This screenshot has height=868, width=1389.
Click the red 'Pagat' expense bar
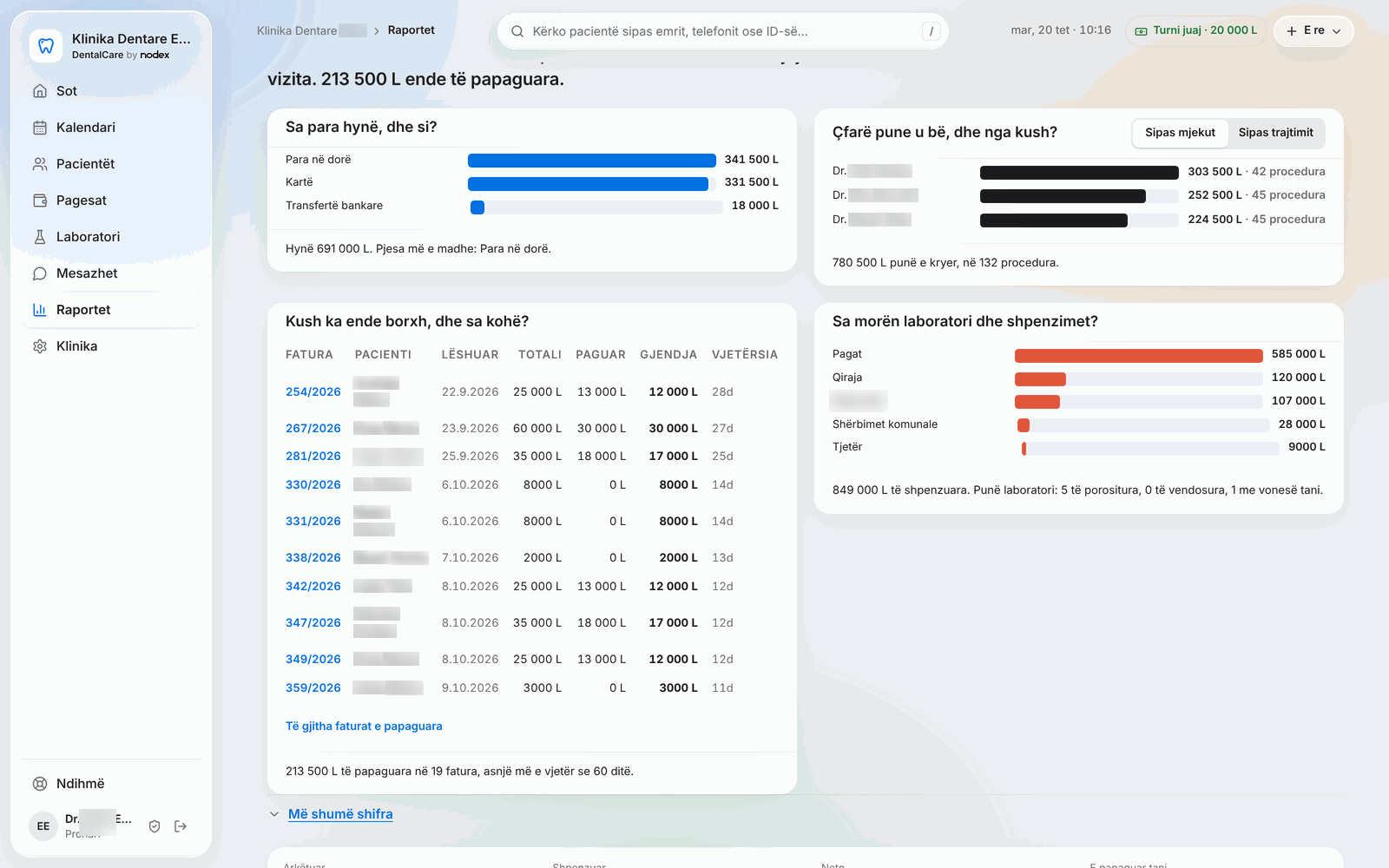click(x=1139, y=355)
